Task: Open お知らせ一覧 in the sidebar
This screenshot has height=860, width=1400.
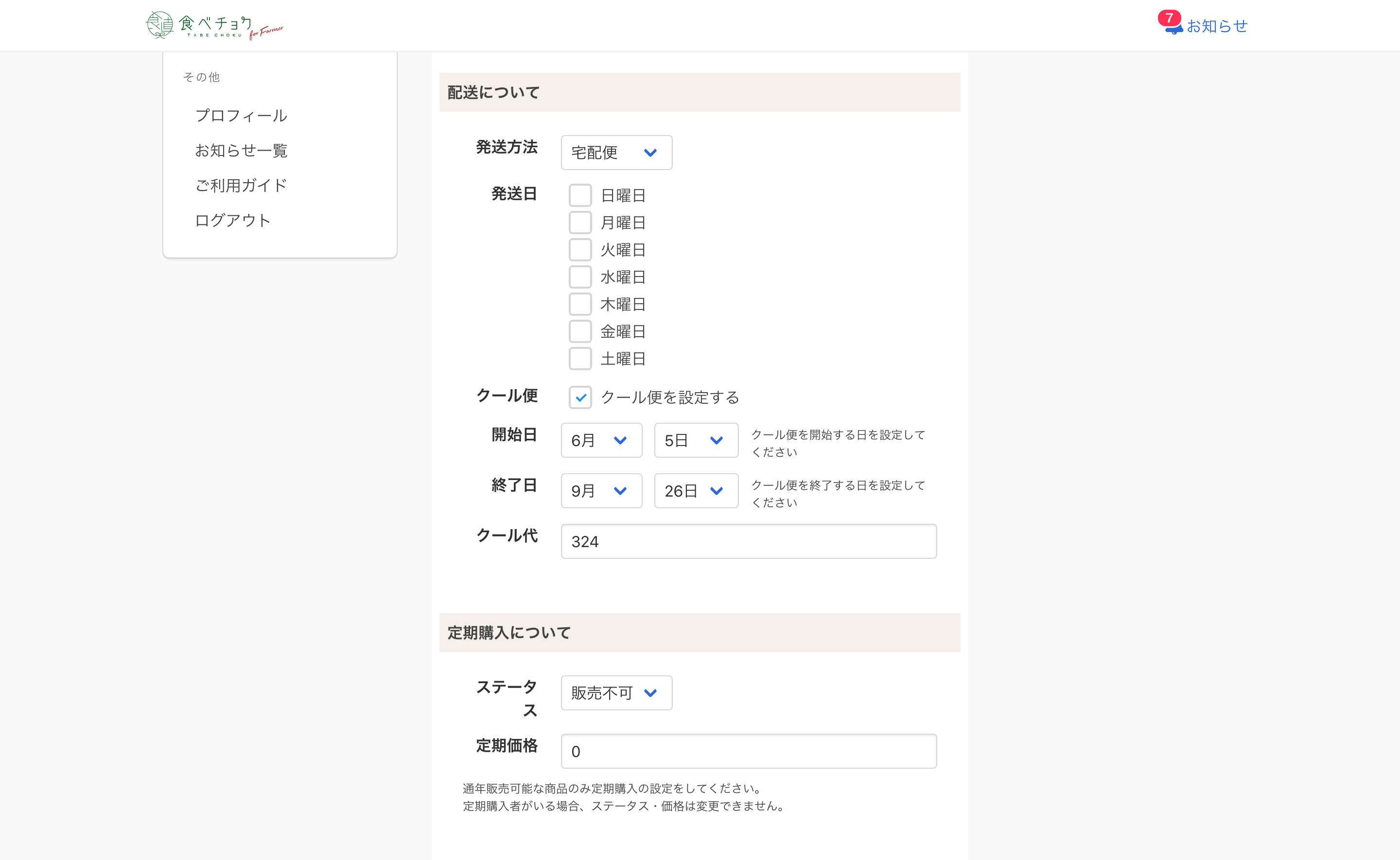Action: (x=241, y=150)
